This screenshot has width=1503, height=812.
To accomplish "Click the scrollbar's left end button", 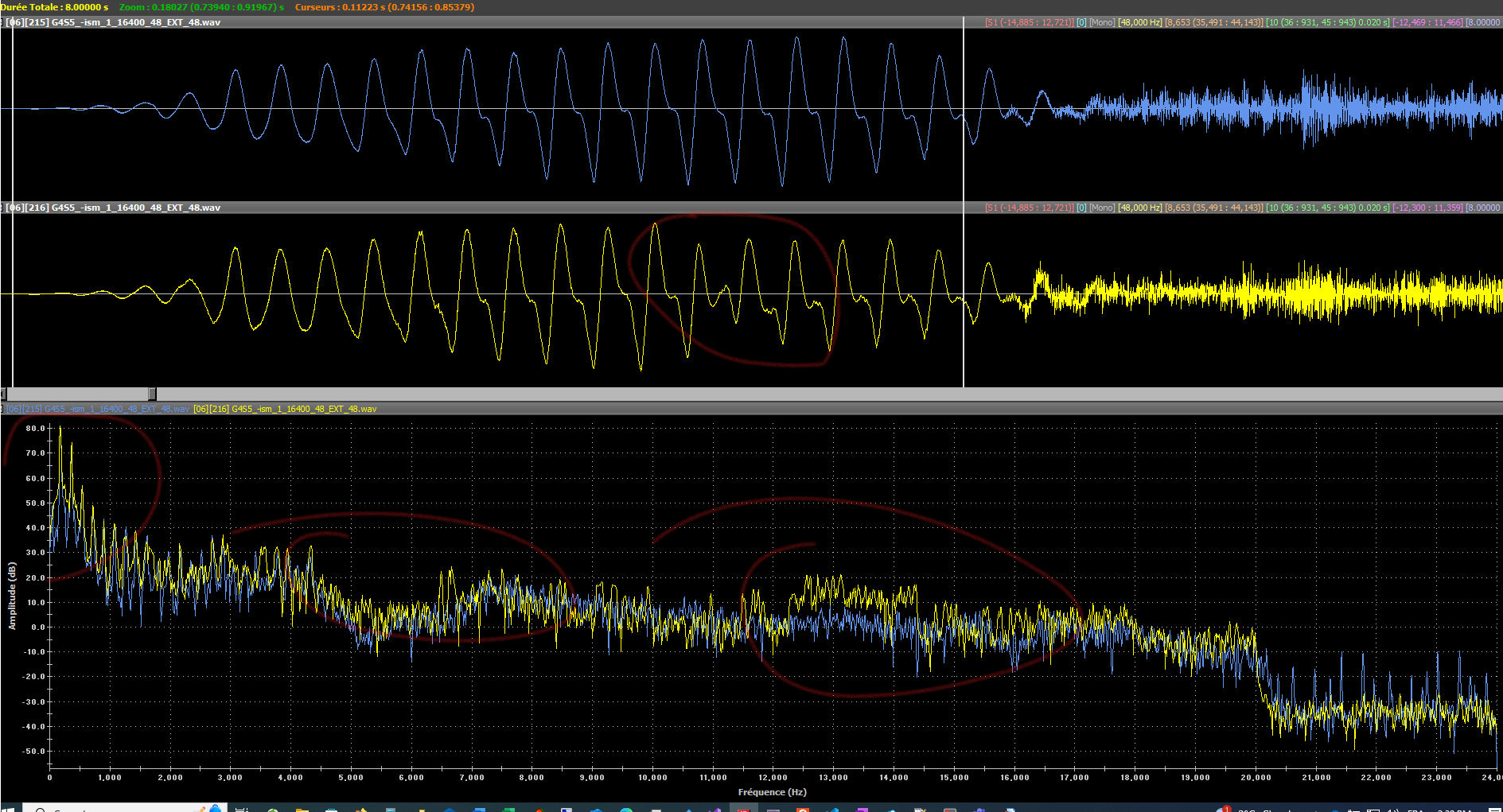I will coord(3,394).
